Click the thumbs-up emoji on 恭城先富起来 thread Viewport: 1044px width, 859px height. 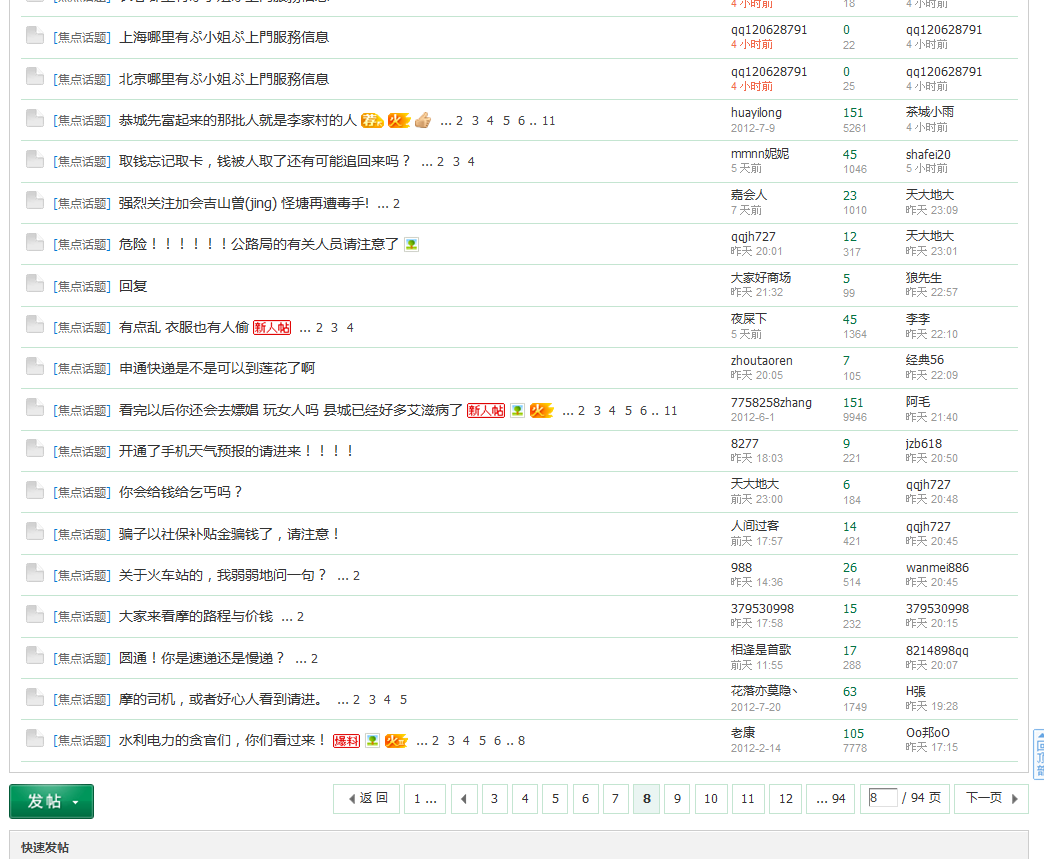(423, 120)
